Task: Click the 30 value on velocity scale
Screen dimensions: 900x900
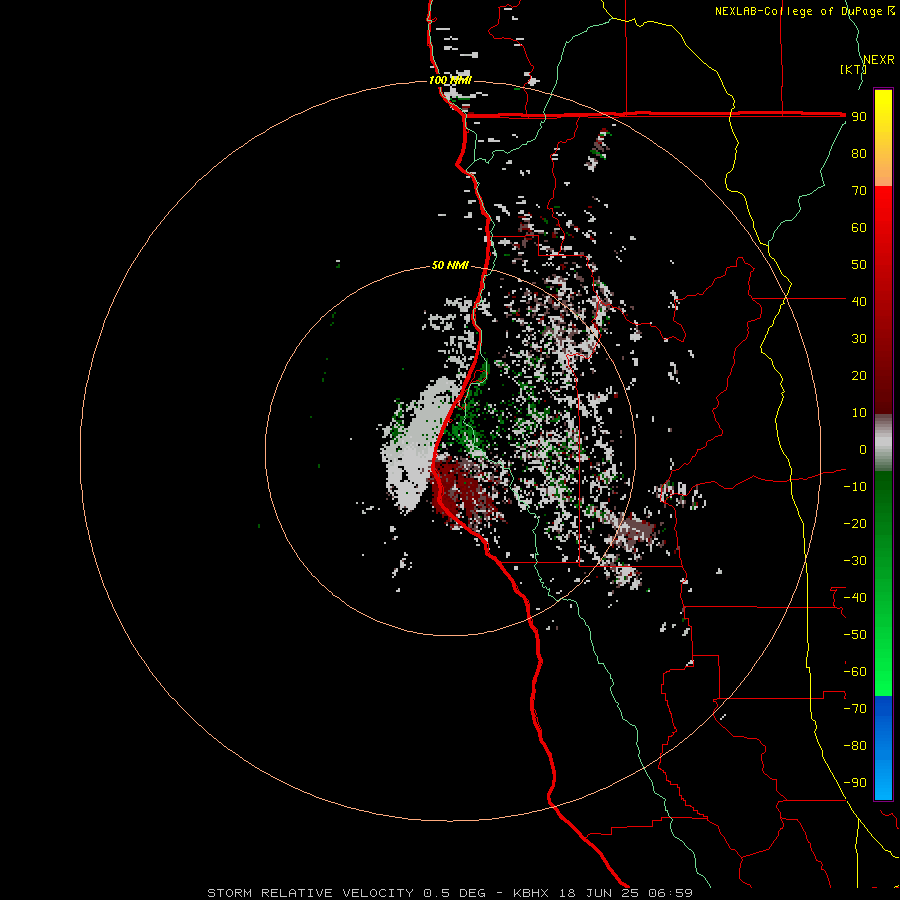Action: click(859, 339)
